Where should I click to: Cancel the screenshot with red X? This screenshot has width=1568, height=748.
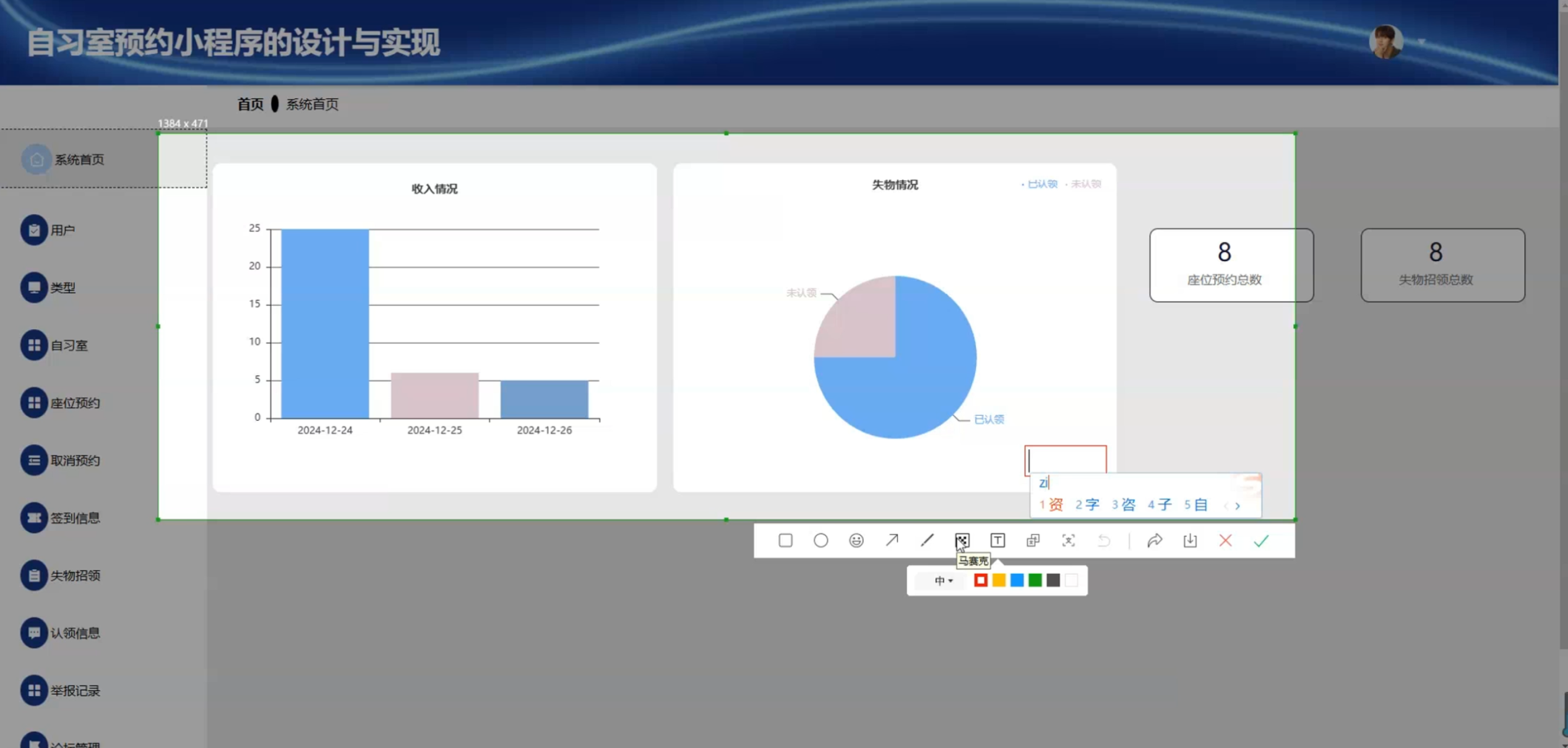pyautogui.click(x=1225, y=540)
